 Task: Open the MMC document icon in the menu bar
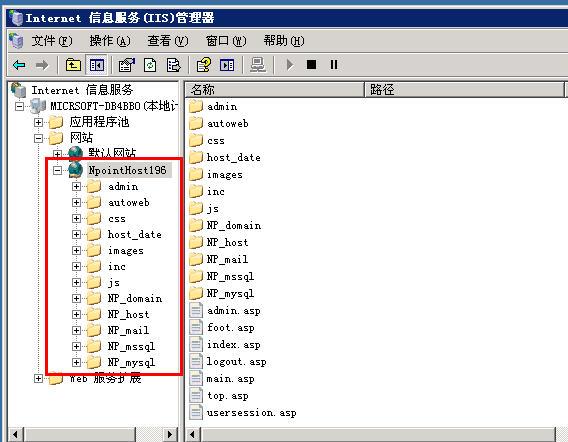click(16, 41)
